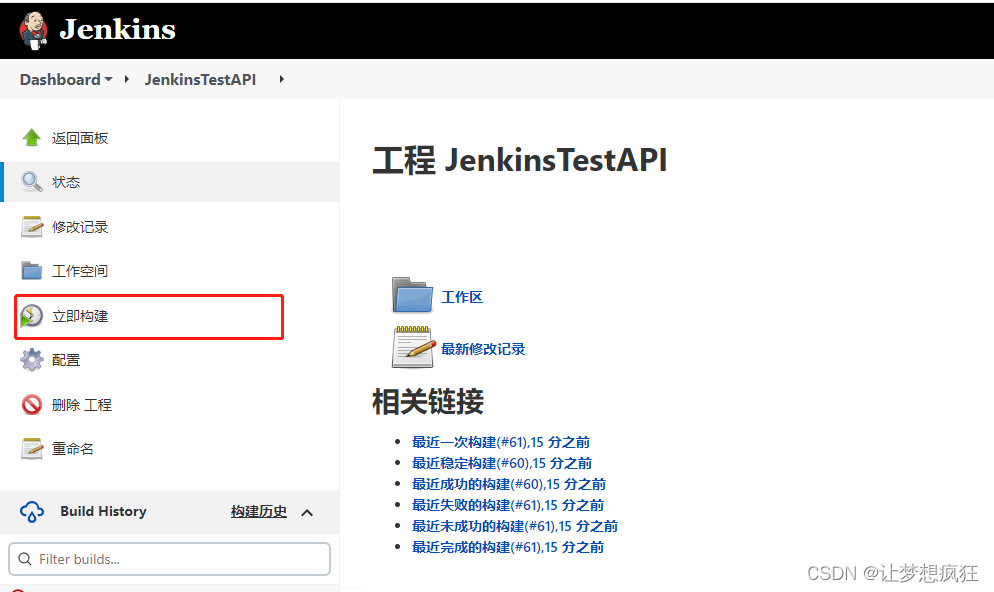Click the large 工作区 folder icon
Viewport: 994px width, 592px height.
[412, 295]
